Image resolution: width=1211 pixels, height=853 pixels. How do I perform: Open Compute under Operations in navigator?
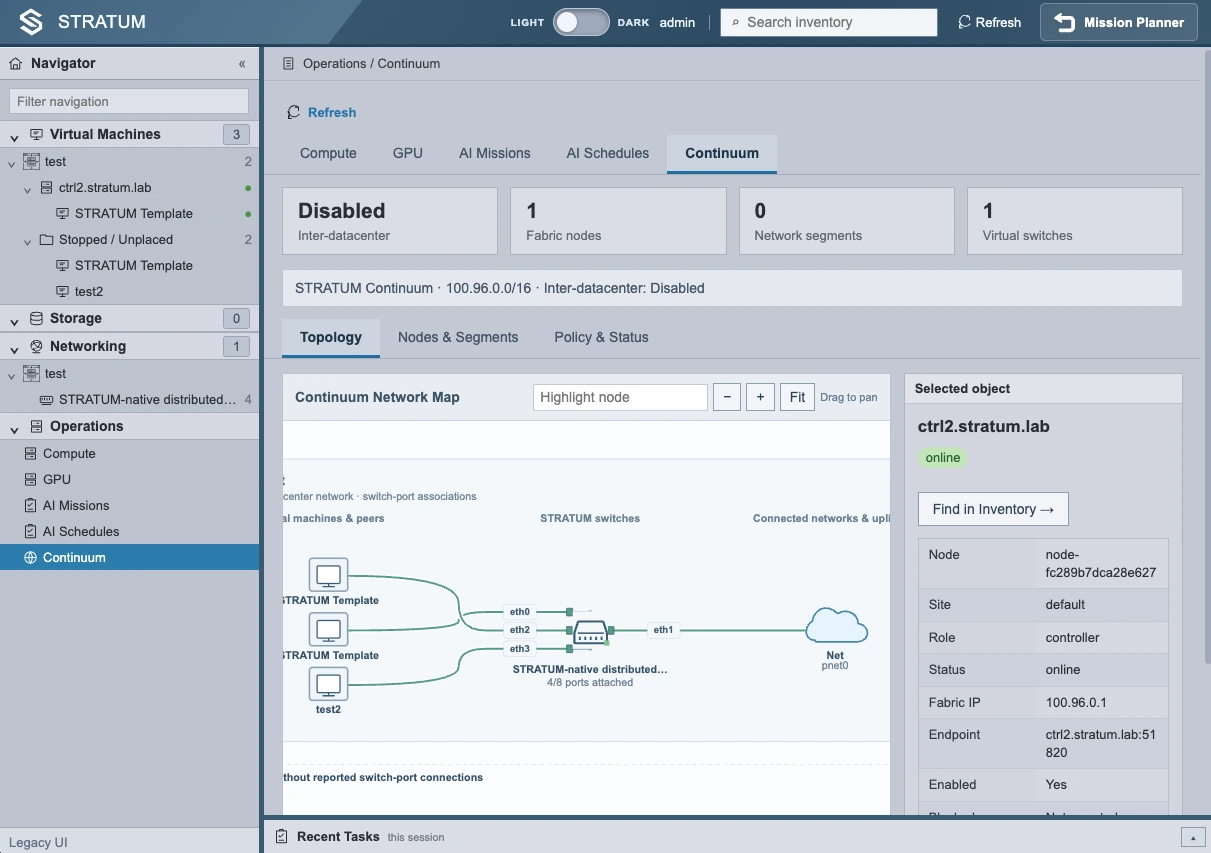click(69, 453)
